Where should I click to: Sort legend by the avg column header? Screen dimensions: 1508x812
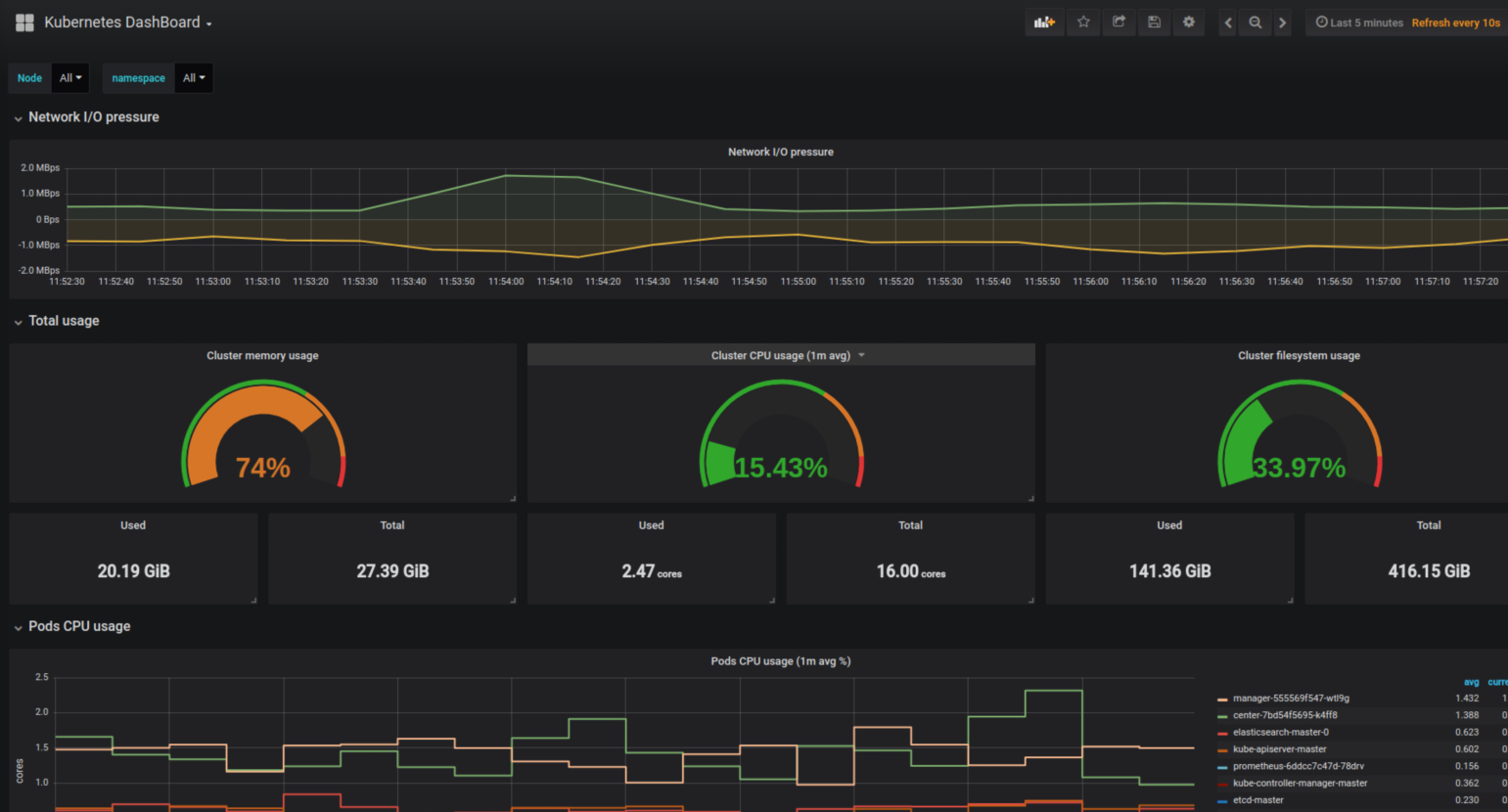click(x=1471, y=682)
